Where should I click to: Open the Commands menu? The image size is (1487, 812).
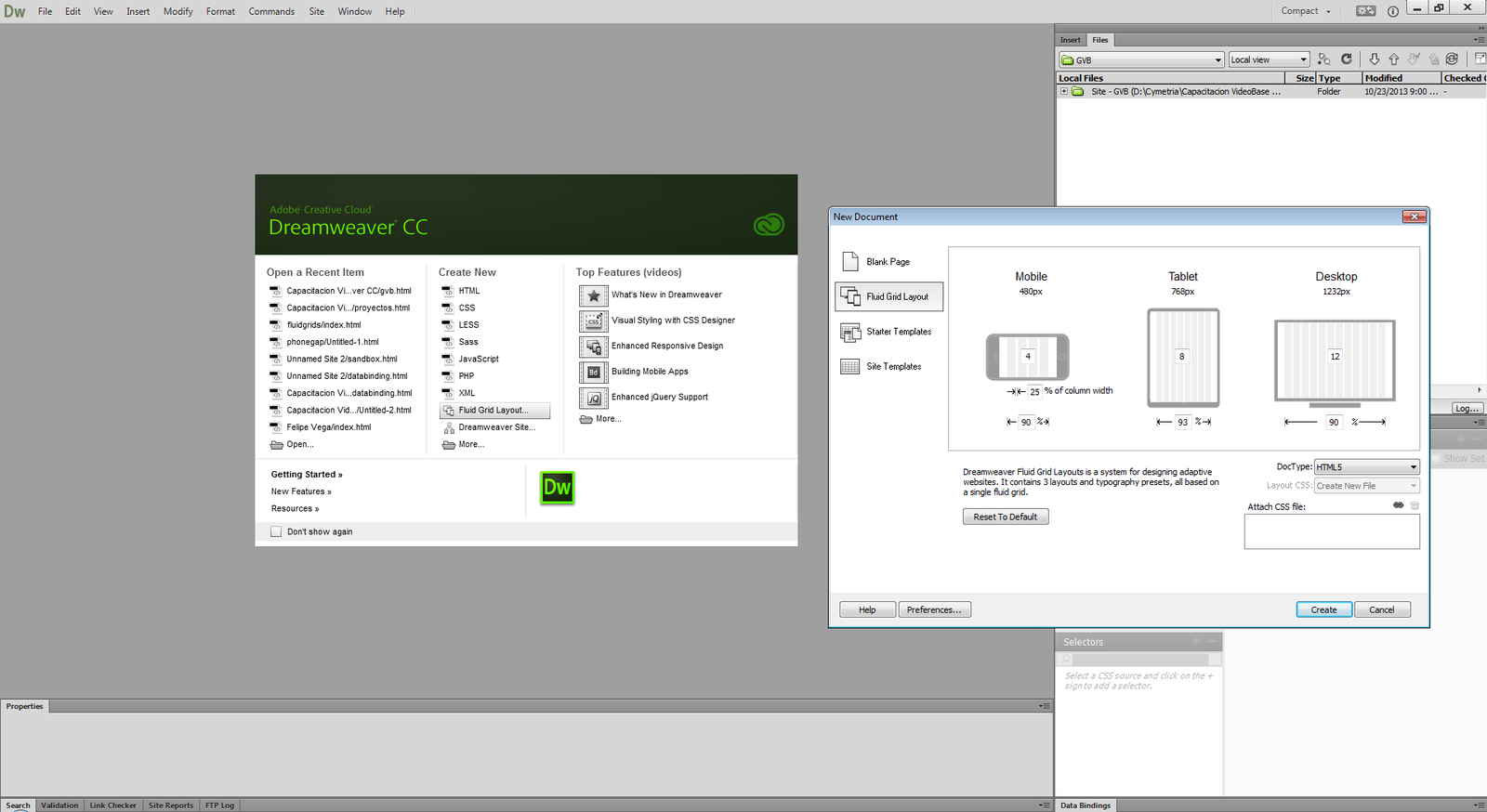(271, 11)
